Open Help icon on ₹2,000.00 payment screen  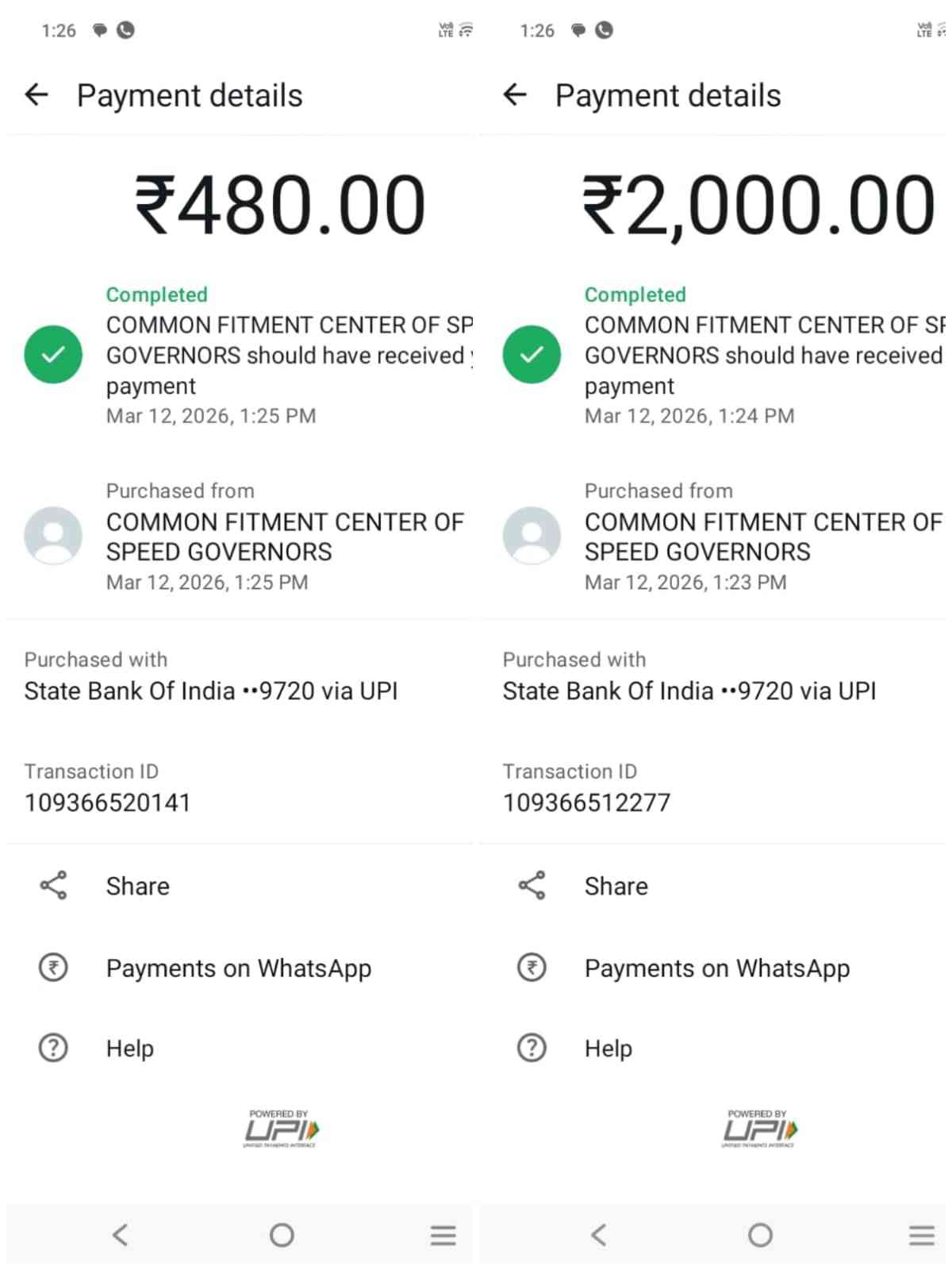click(532, 1048)
